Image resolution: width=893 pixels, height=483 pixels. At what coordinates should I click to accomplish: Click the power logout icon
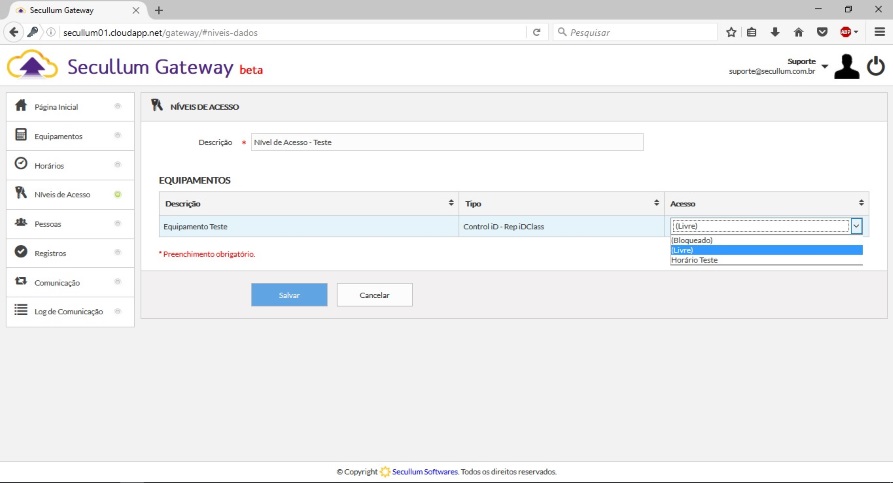(x=875, y=66)
